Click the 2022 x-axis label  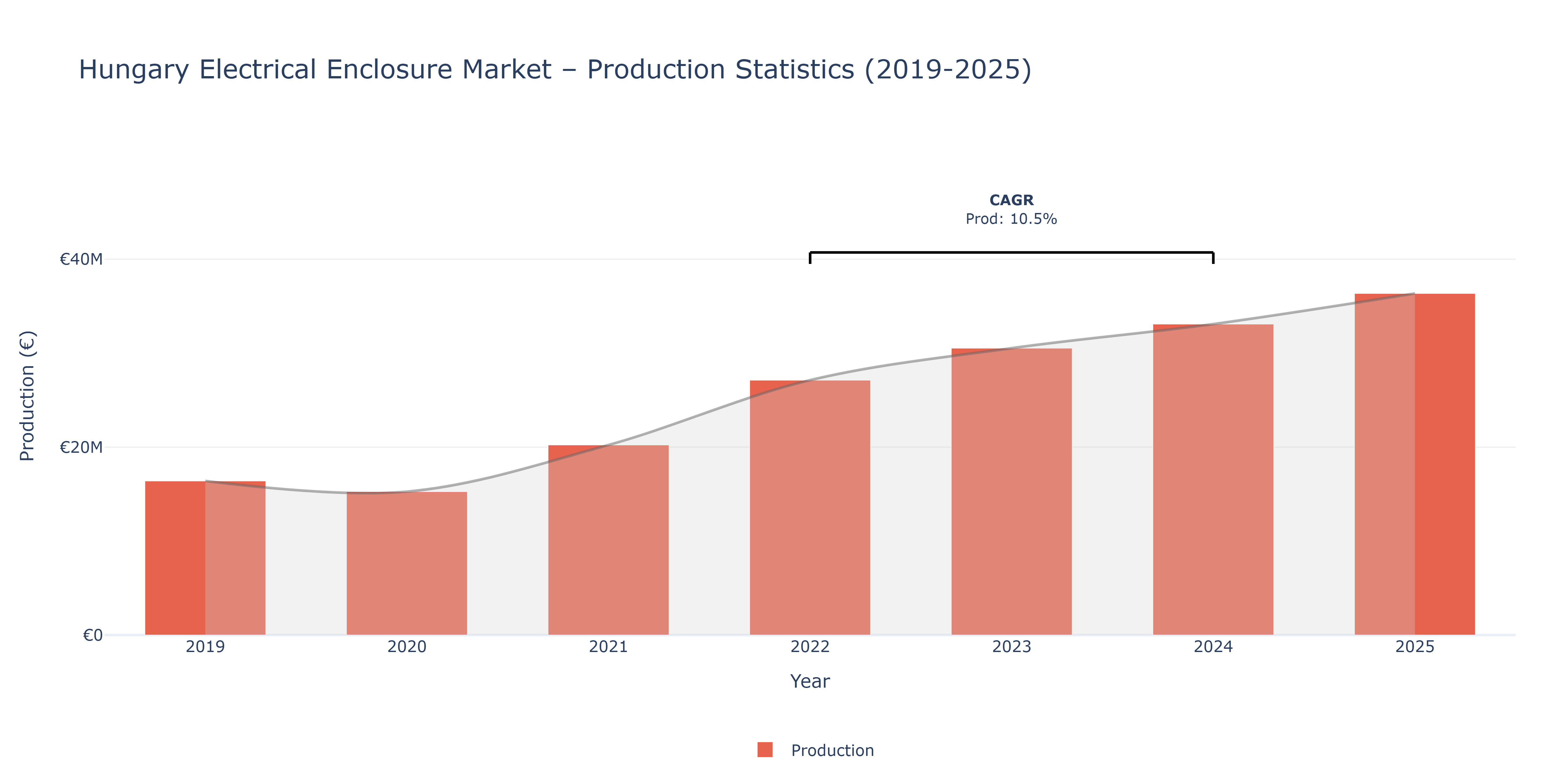pos(809,646)
